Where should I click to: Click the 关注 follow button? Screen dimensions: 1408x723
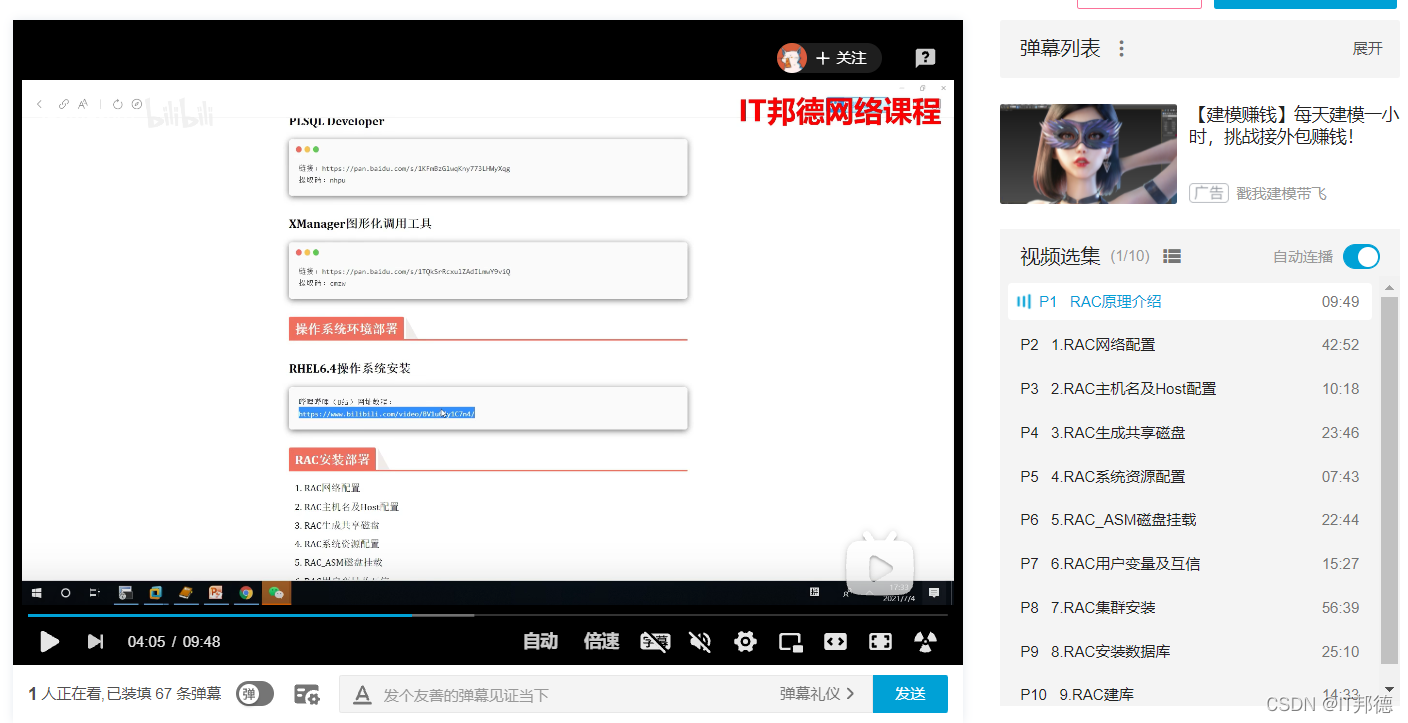tap(842, 58)
